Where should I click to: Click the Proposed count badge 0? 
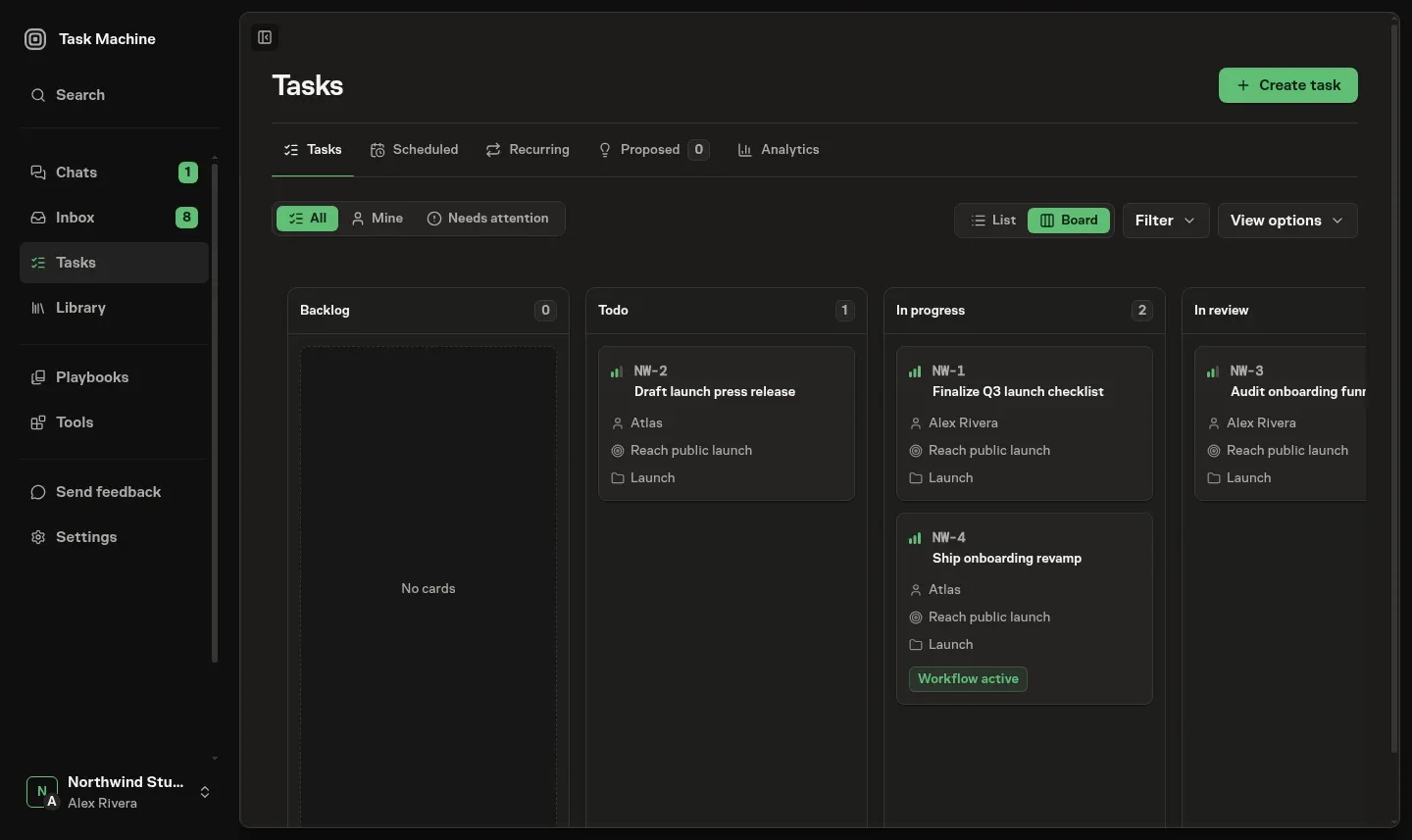[x=698, y=150]
